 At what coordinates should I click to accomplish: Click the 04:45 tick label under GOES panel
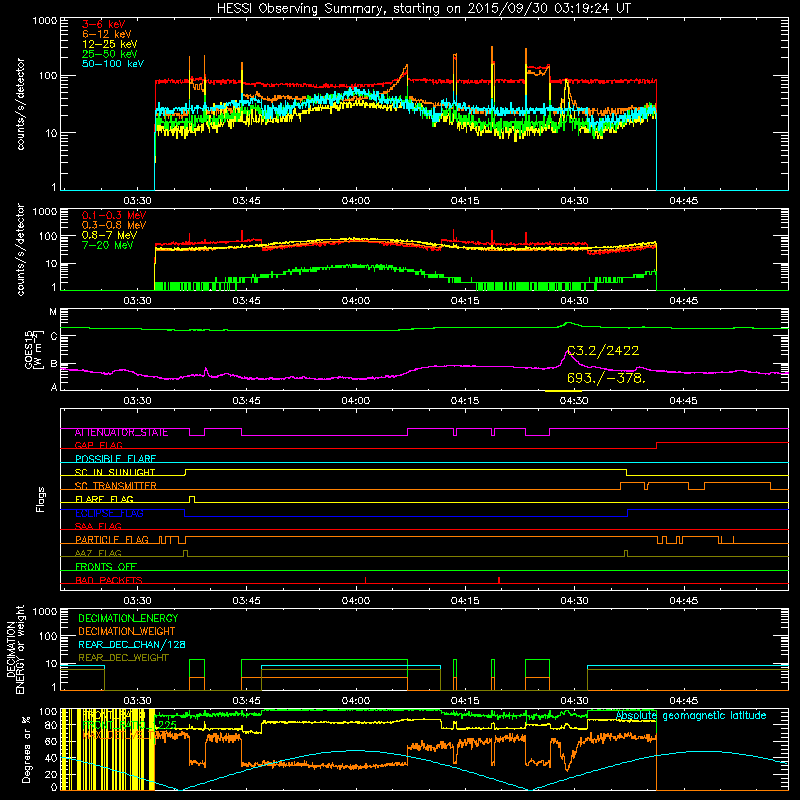pyautogui.click(x=683, y=401)
